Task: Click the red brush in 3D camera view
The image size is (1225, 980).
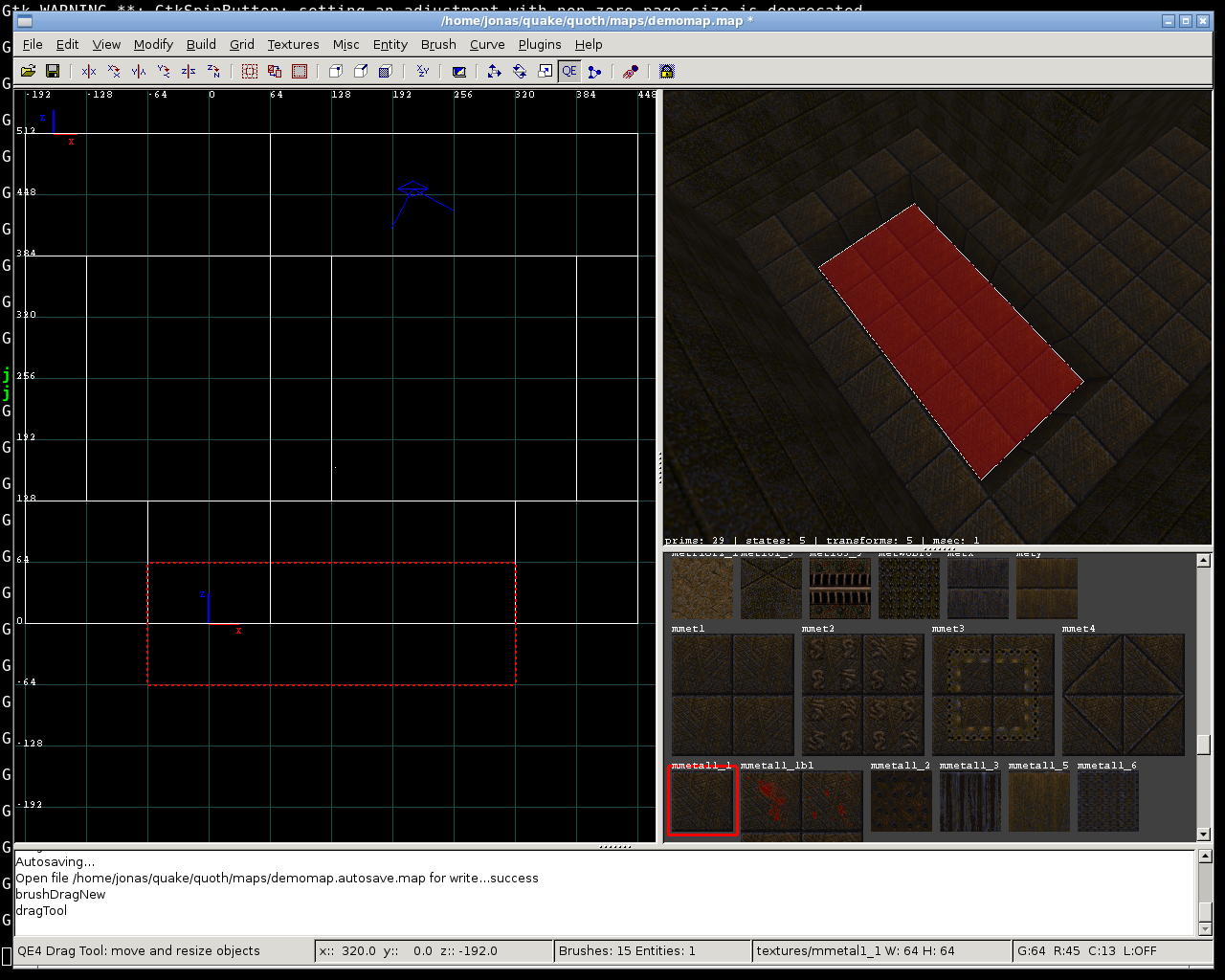Action: 951,341
